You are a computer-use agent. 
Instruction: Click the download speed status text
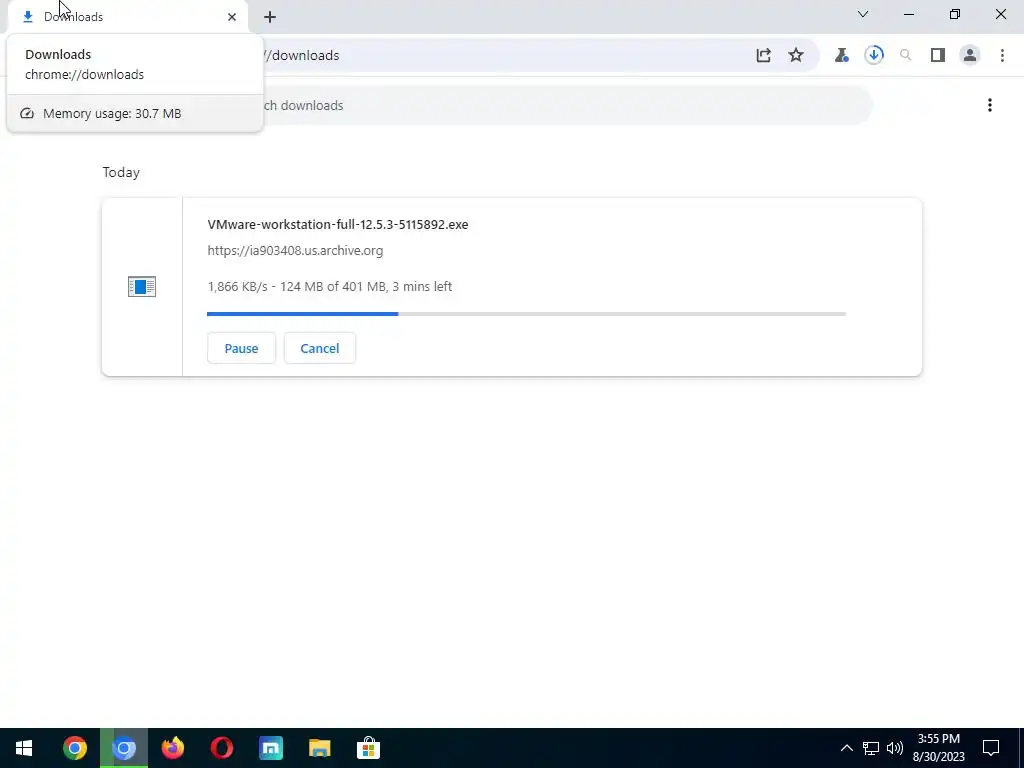330,287
